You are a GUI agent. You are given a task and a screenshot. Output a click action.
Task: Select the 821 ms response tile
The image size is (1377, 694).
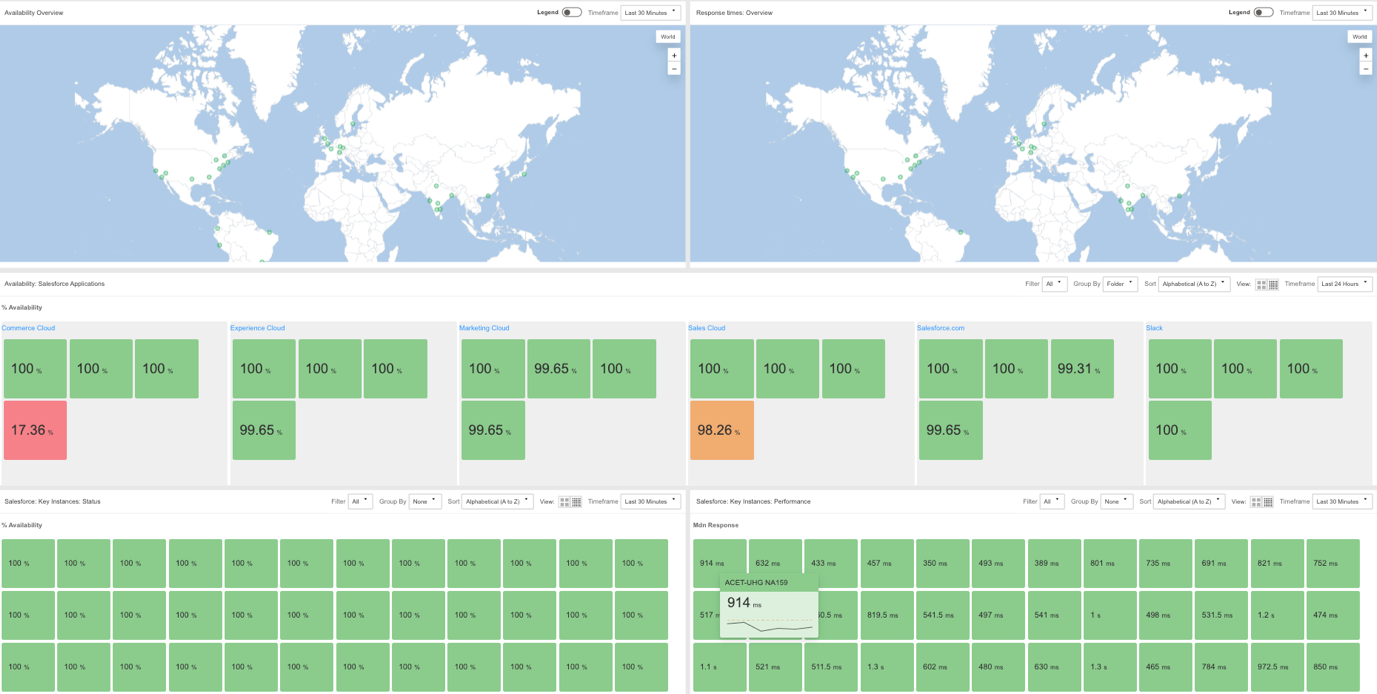tap(1278, 563)
